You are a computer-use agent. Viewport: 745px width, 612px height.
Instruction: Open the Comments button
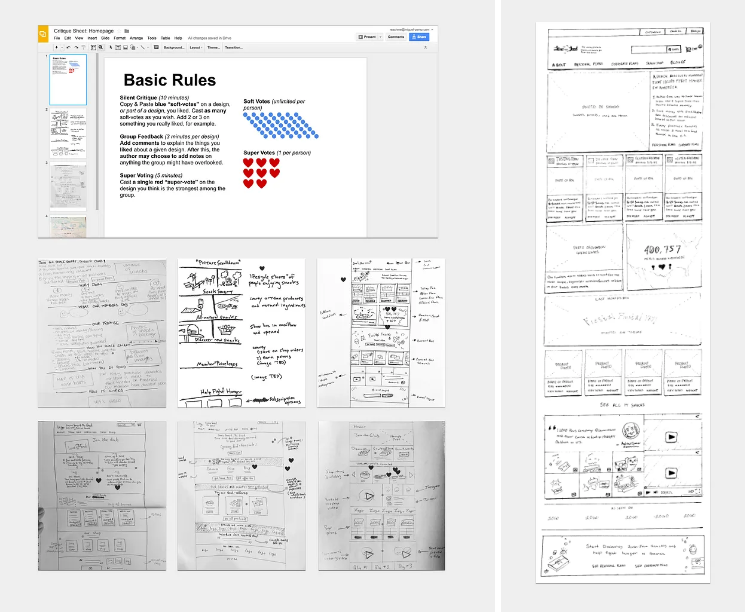point(397,36)
